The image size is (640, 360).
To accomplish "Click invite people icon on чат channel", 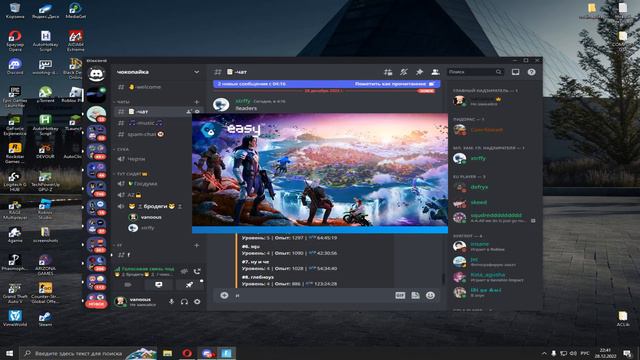I will click(x=189, y=111).
